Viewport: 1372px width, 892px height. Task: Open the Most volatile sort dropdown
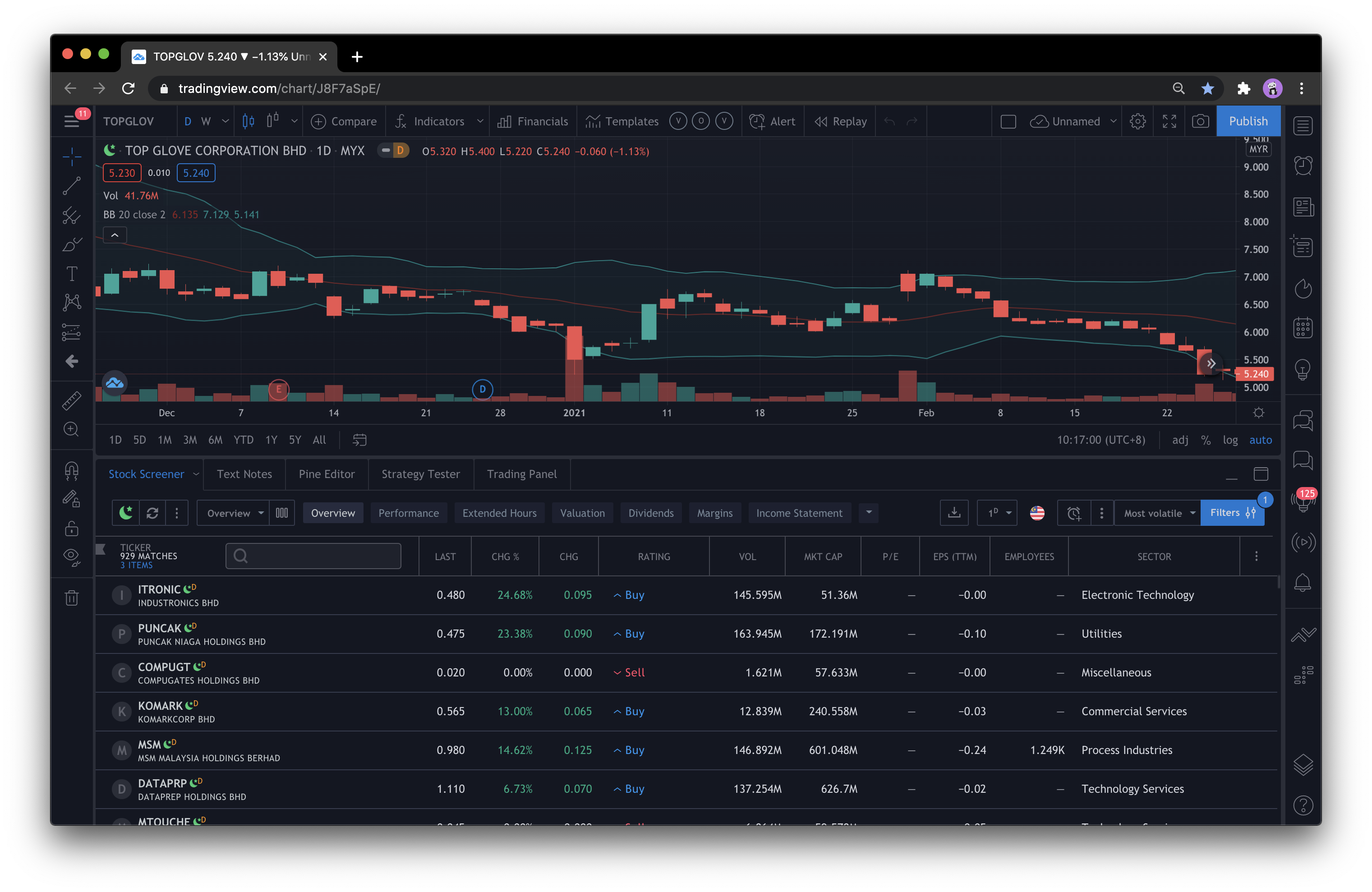pyautogui.click(x=1158, y=513)
